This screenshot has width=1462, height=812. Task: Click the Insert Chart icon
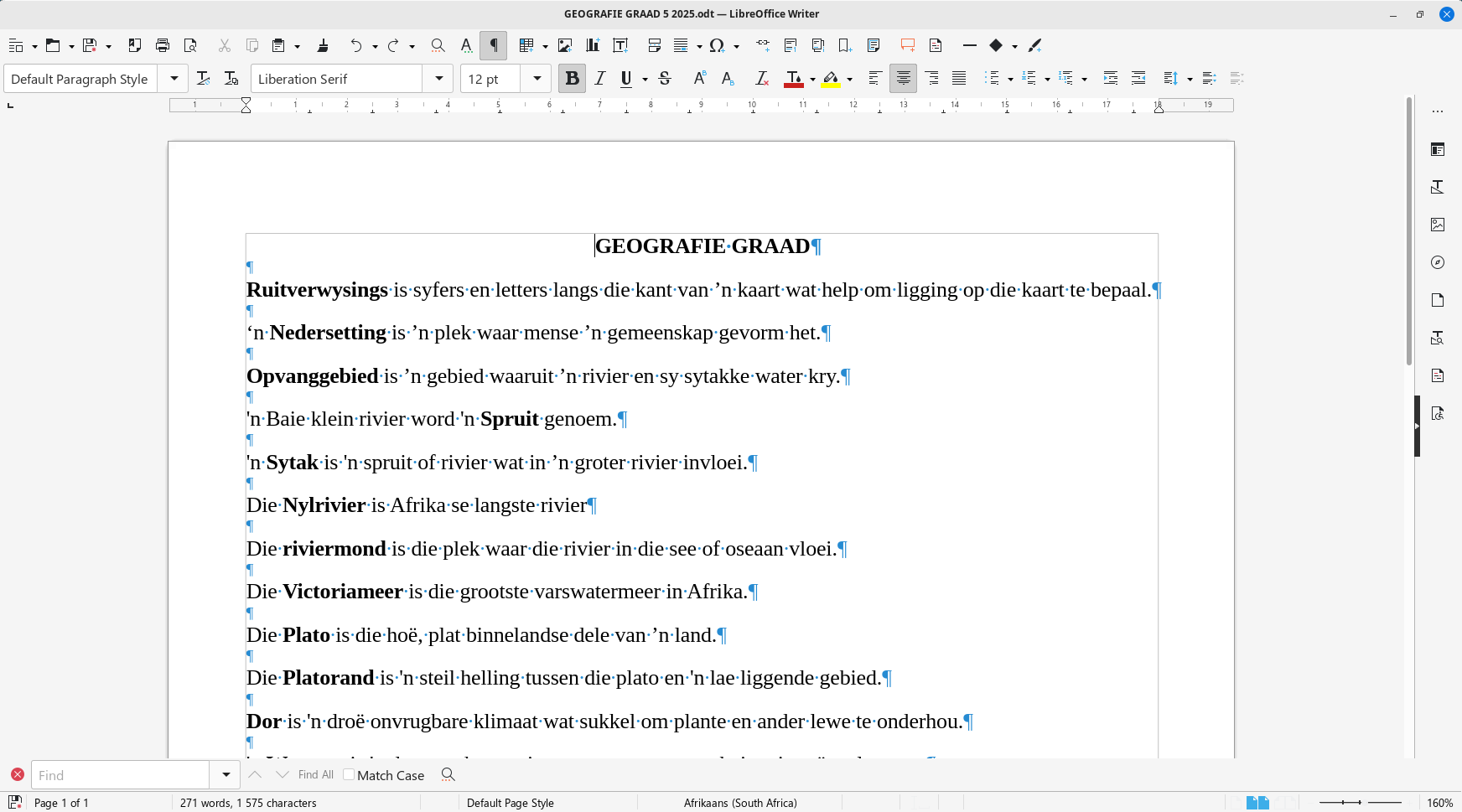click(593, 45)
